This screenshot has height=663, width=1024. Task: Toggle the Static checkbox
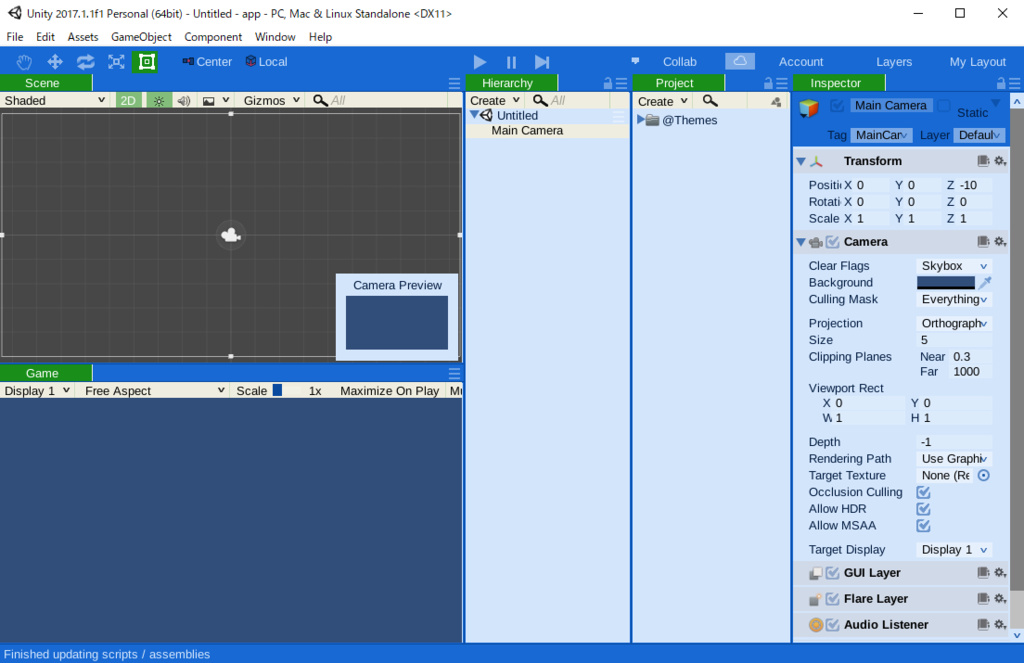pyautogui.click(x=944, y=106)
